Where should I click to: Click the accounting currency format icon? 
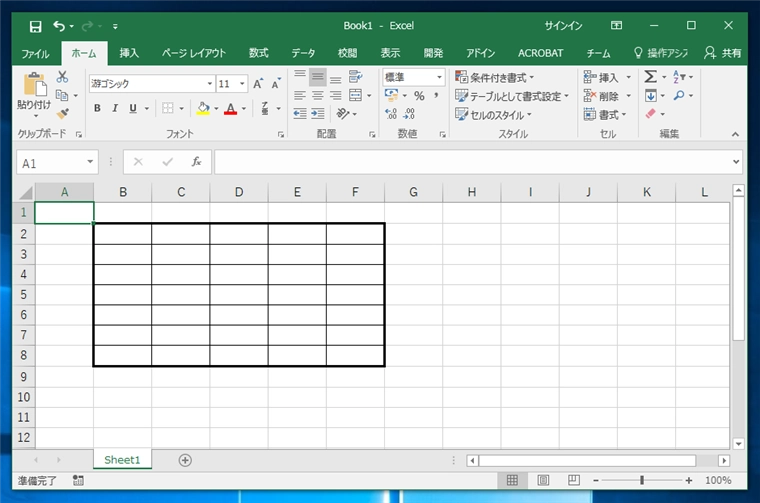pos(391,95)
